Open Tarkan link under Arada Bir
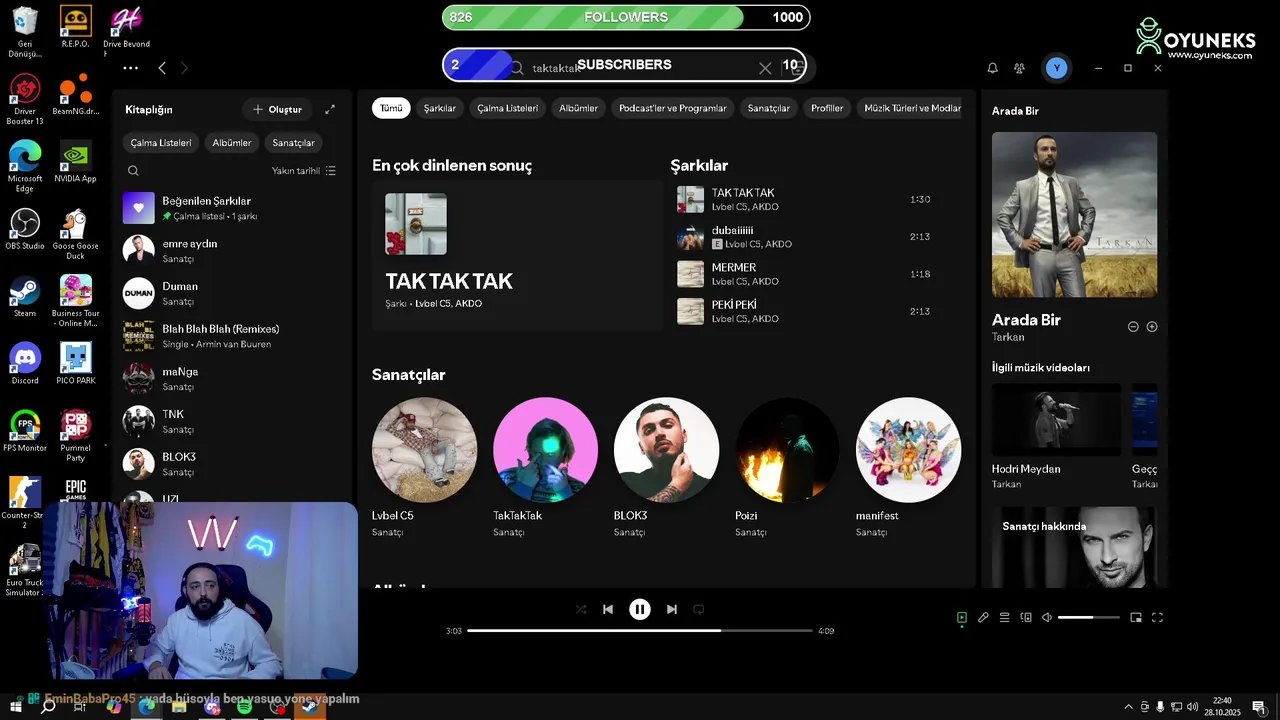This screenshot has height=720, width=1280. coord(1008,337)
